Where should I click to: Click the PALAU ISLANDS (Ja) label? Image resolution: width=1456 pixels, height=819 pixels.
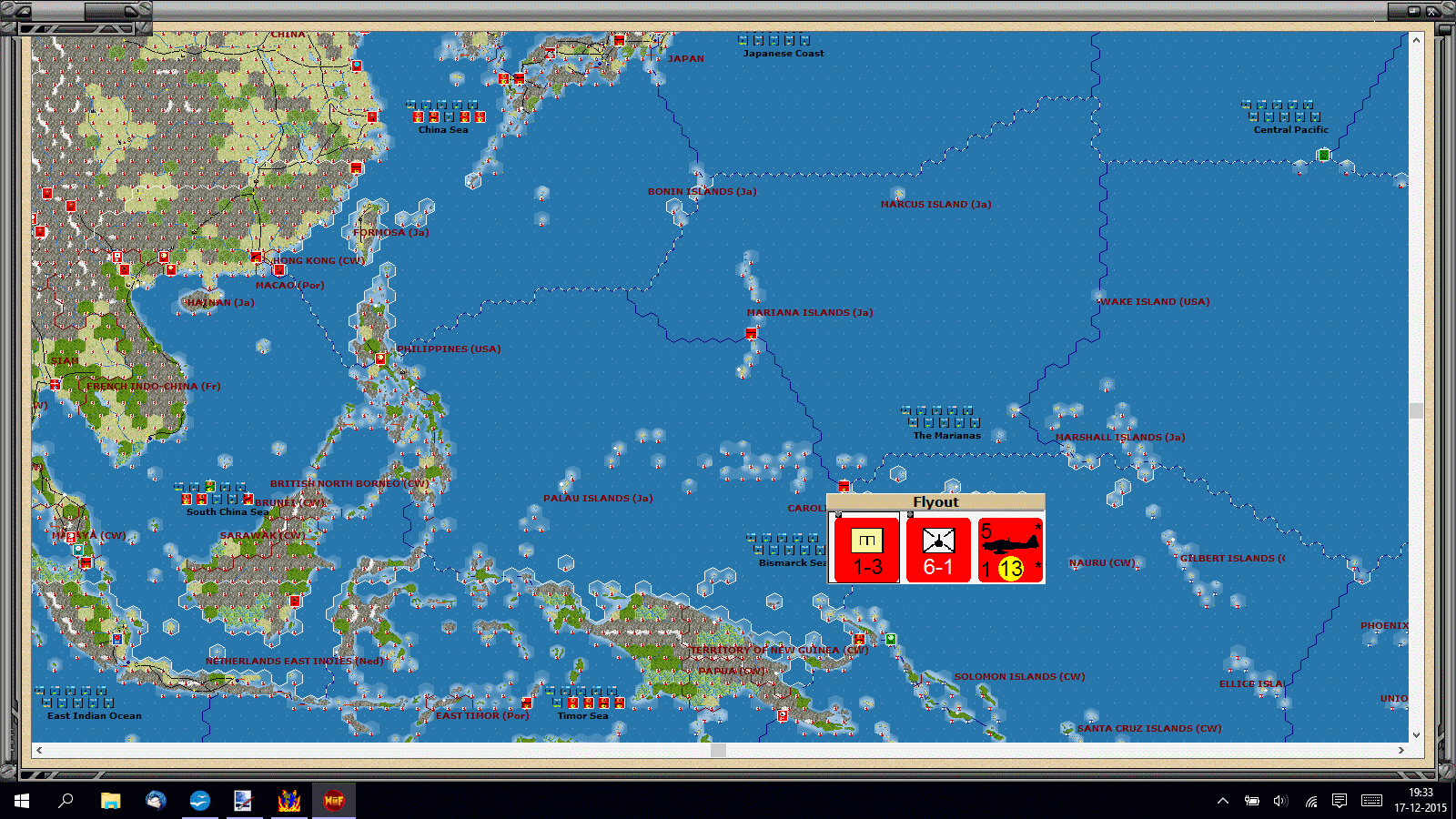598,499
